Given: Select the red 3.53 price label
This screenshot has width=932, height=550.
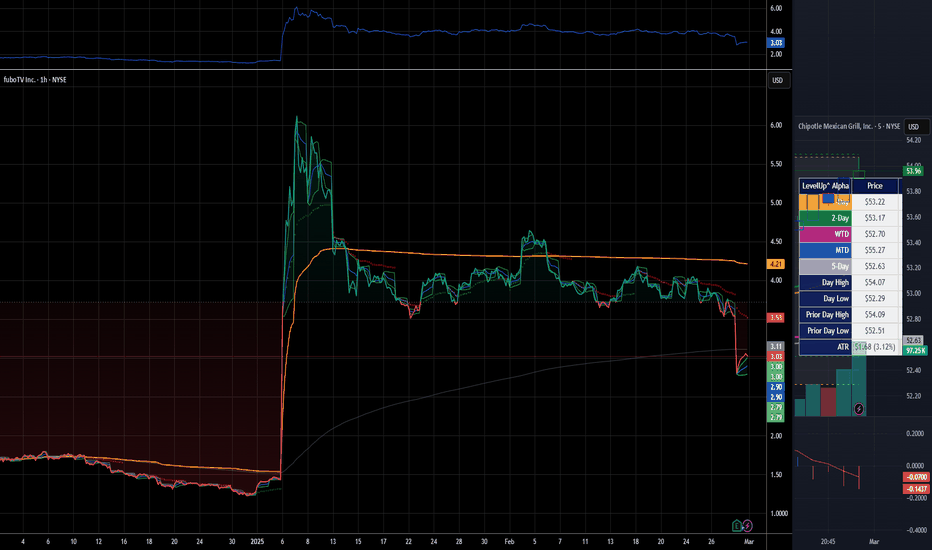Looking at the screenshot, I should 776,318.
